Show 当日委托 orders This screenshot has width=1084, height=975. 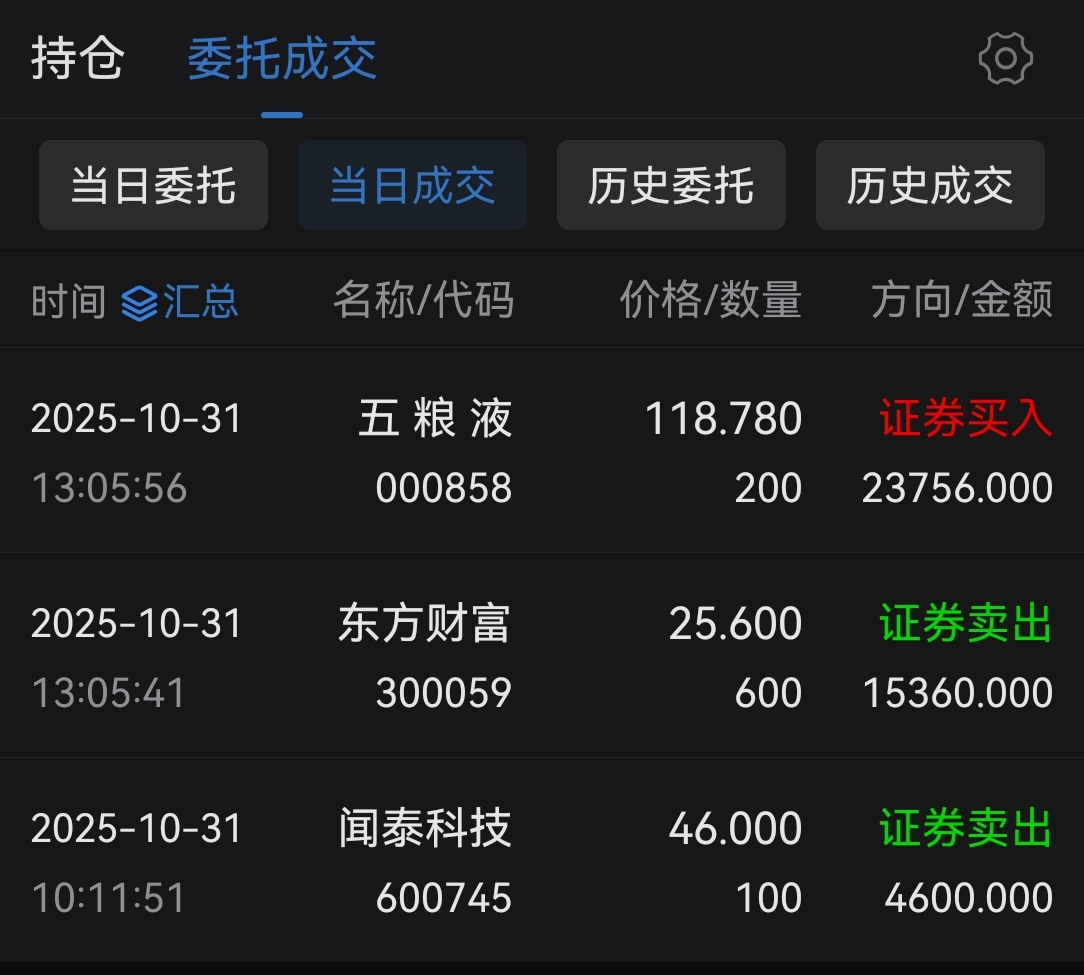153,185
